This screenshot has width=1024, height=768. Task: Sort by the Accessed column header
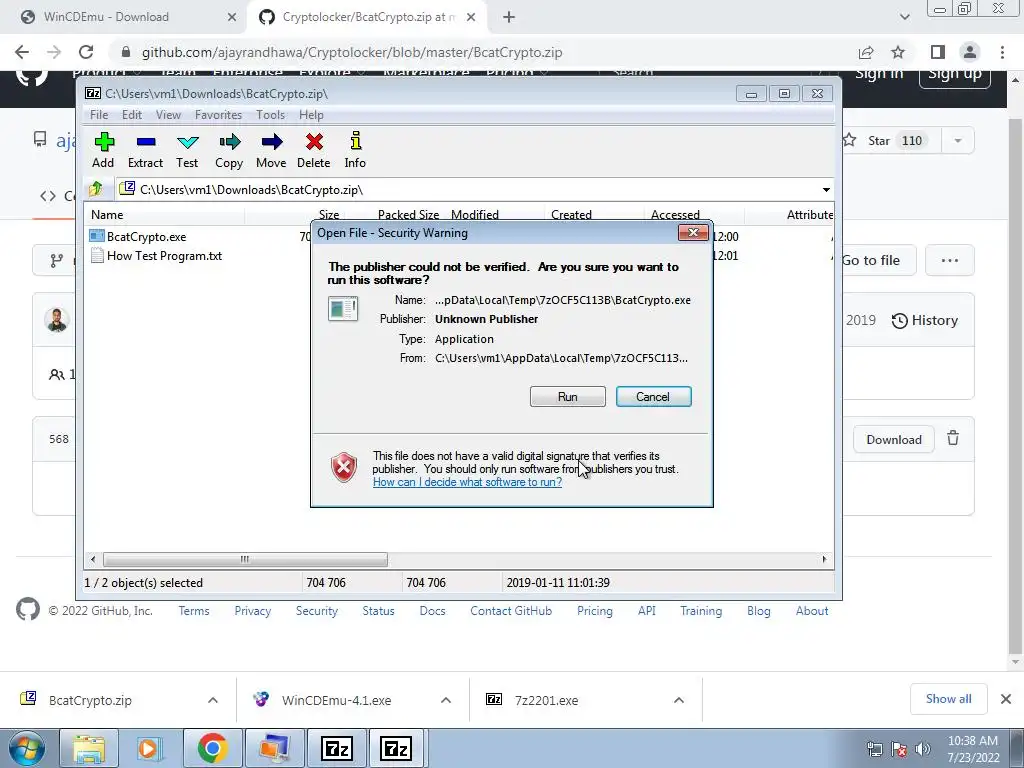pos(675,215)
